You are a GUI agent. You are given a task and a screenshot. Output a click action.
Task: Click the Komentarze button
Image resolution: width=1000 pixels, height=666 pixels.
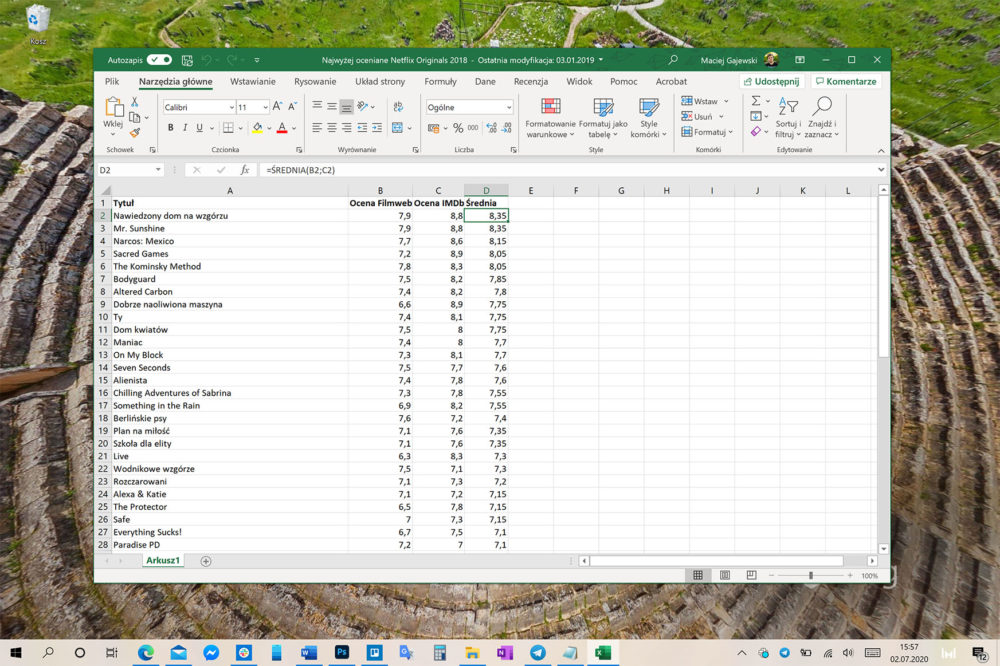pos(846,82)
